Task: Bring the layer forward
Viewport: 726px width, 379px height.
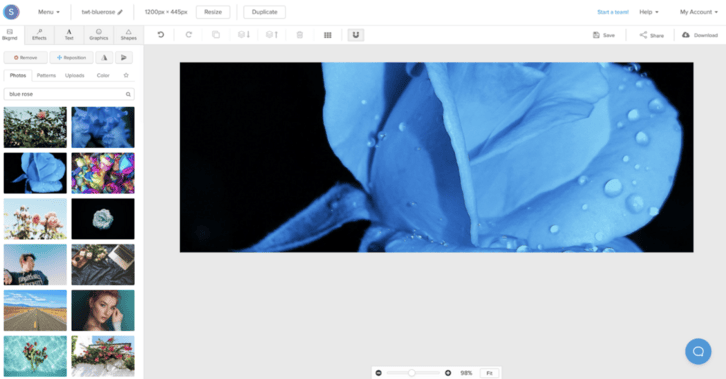Action: [x=272, y=35]
